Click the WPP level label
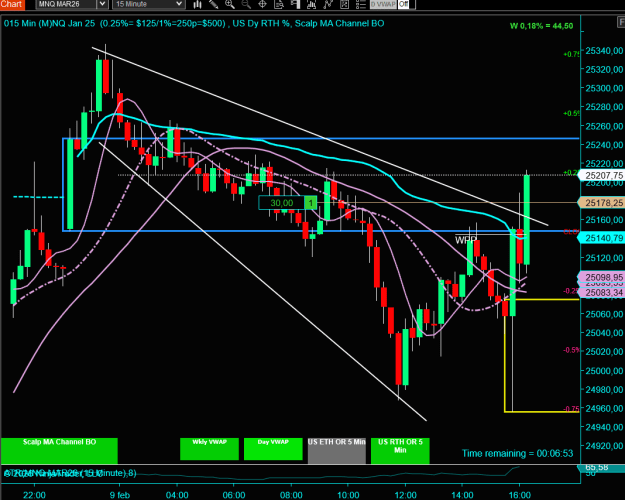 pos(466,240)
